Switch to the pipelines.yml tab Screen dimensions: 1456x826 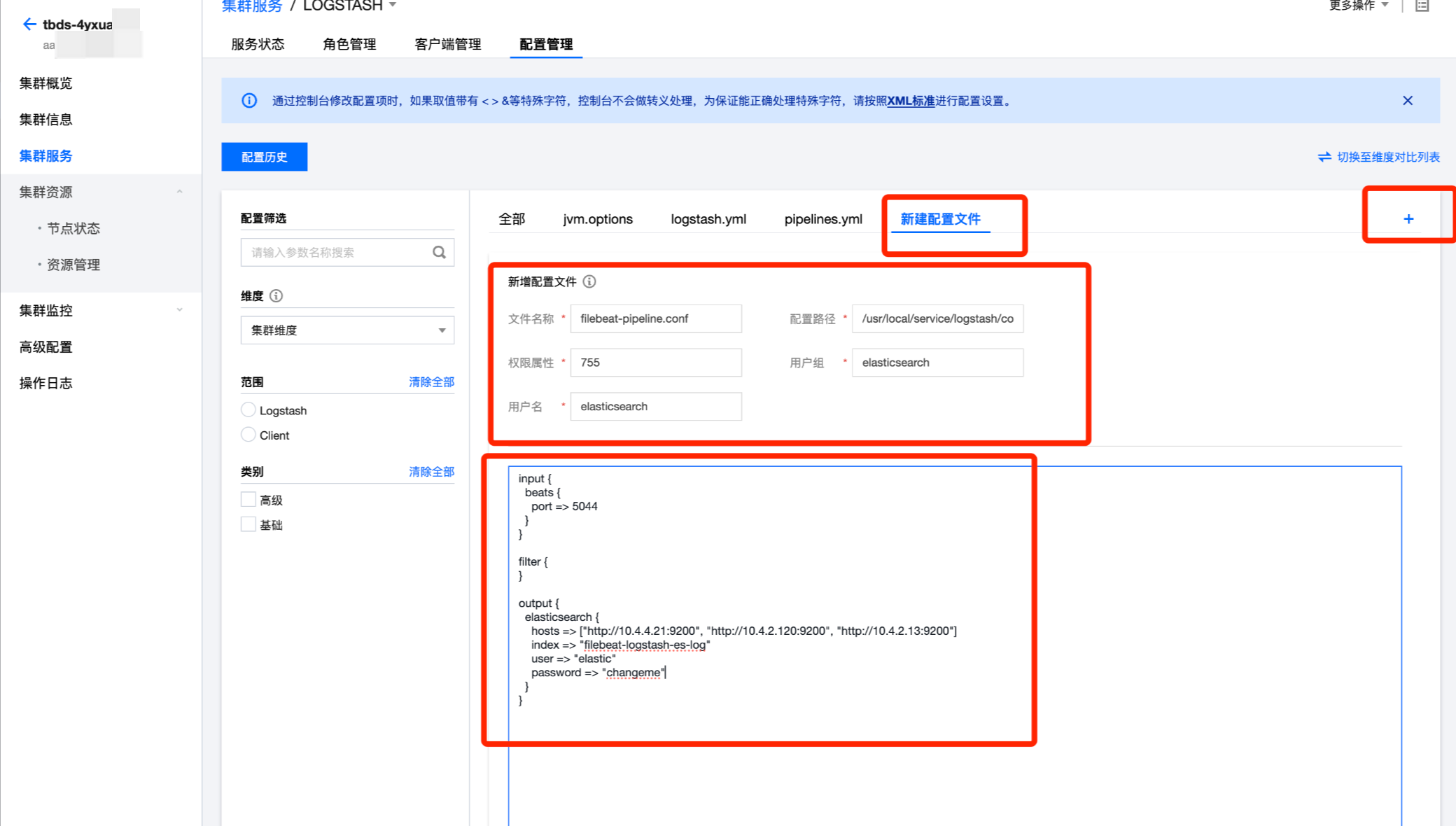click(x=823, y=219)
